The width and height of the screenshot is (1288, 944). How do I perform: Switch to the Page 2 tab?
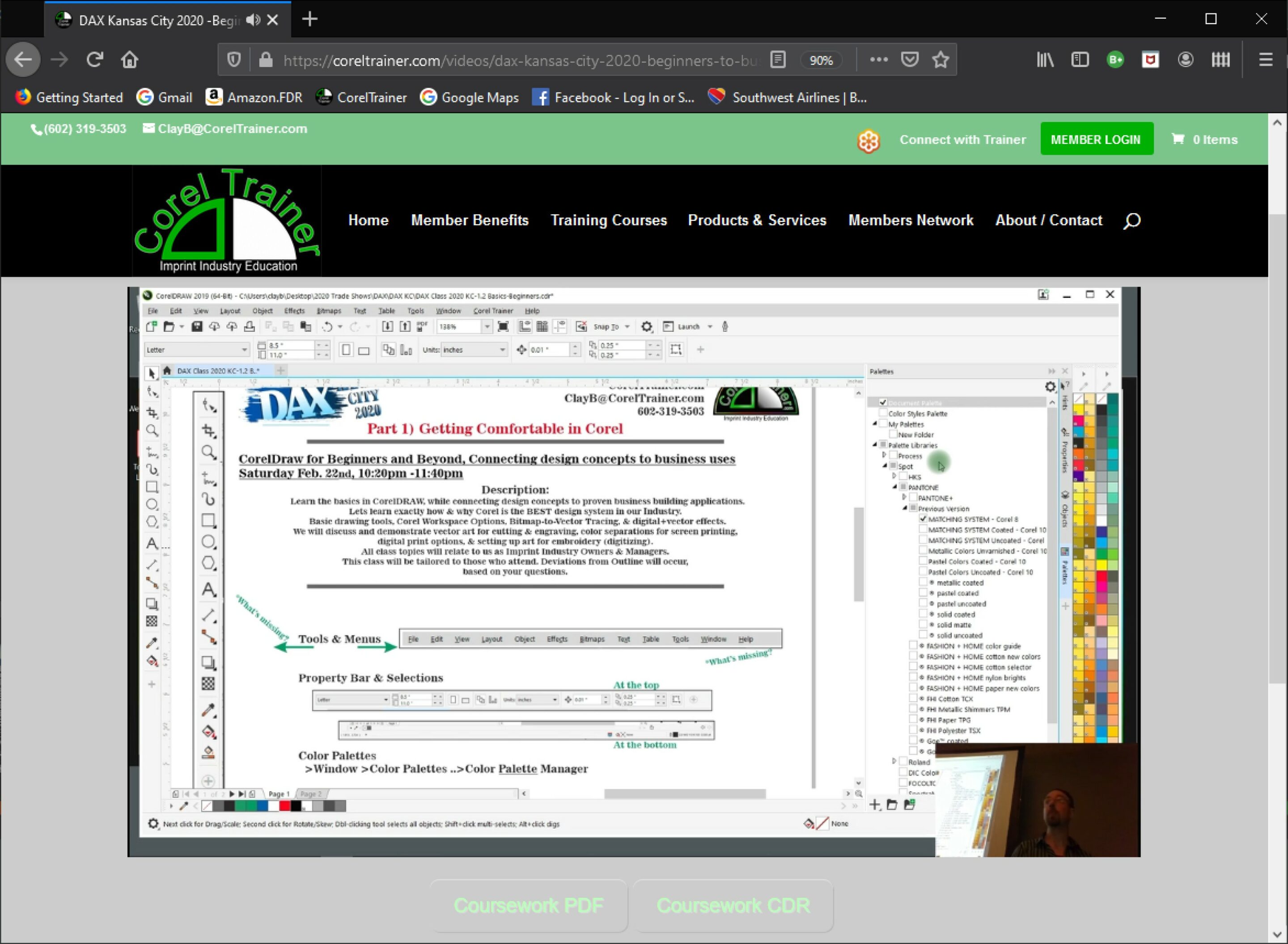point(311,794)
